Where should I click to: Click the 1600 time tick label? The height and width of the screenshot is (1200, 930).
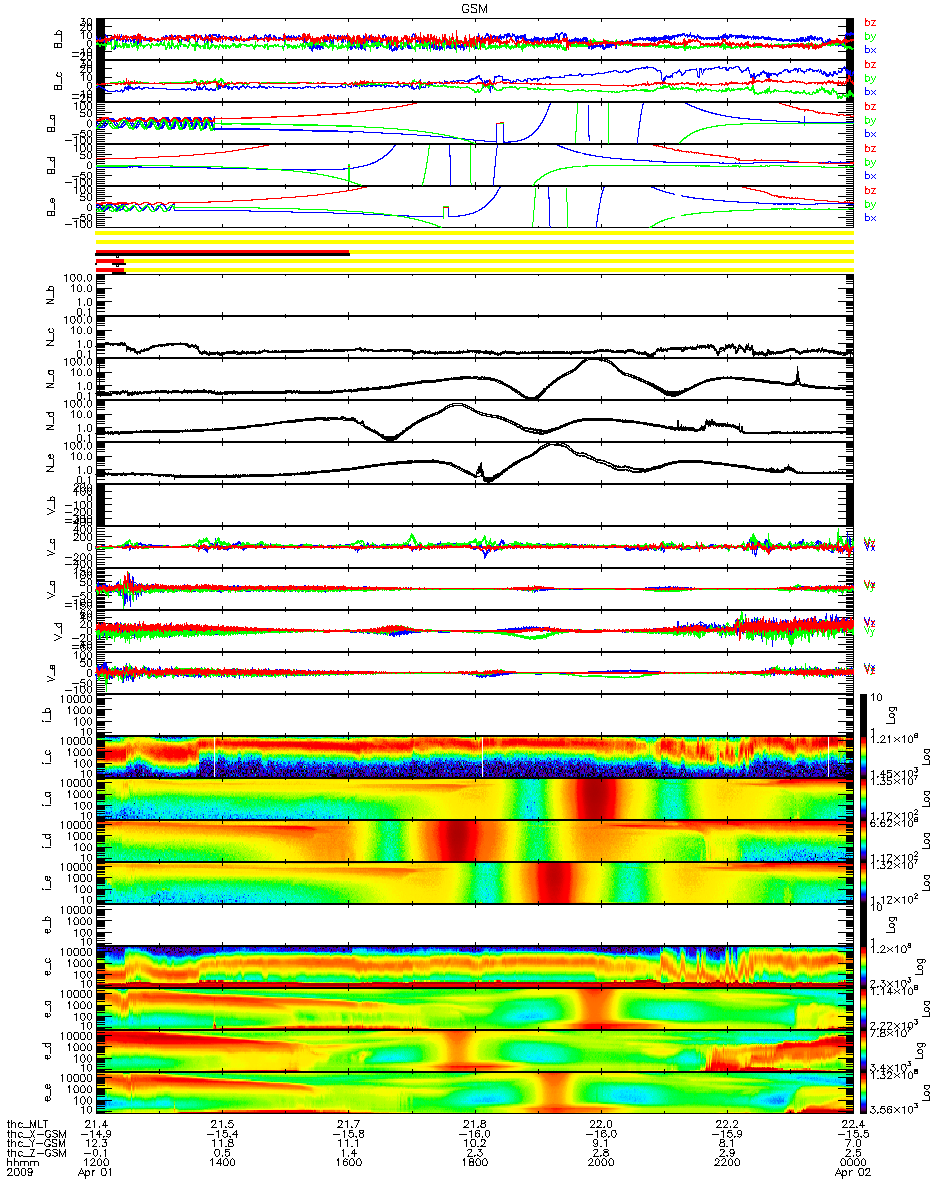[350, 1164]
